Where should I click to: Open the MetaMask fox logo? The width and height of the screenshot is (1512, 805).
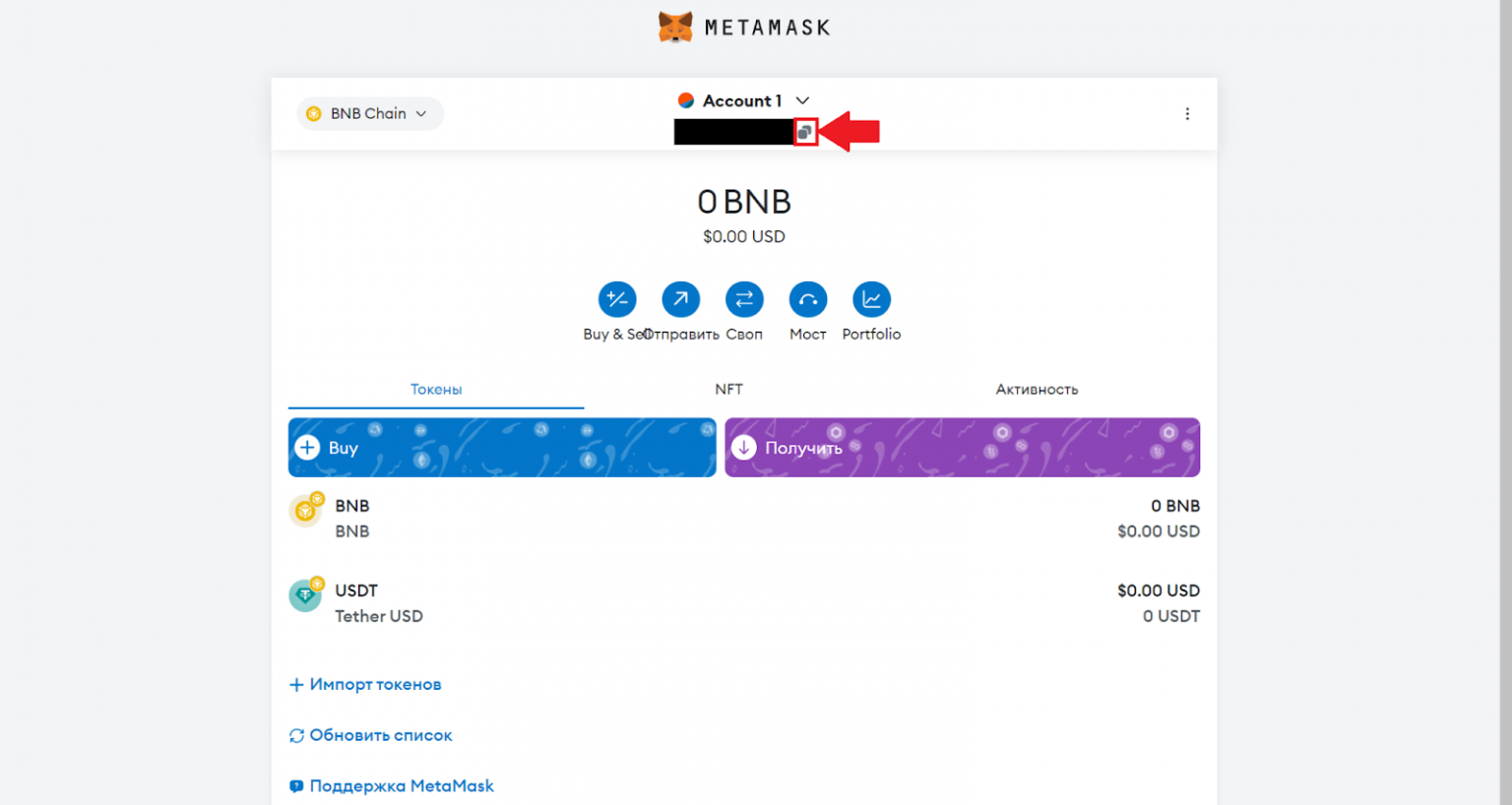(x=673, y=26)
